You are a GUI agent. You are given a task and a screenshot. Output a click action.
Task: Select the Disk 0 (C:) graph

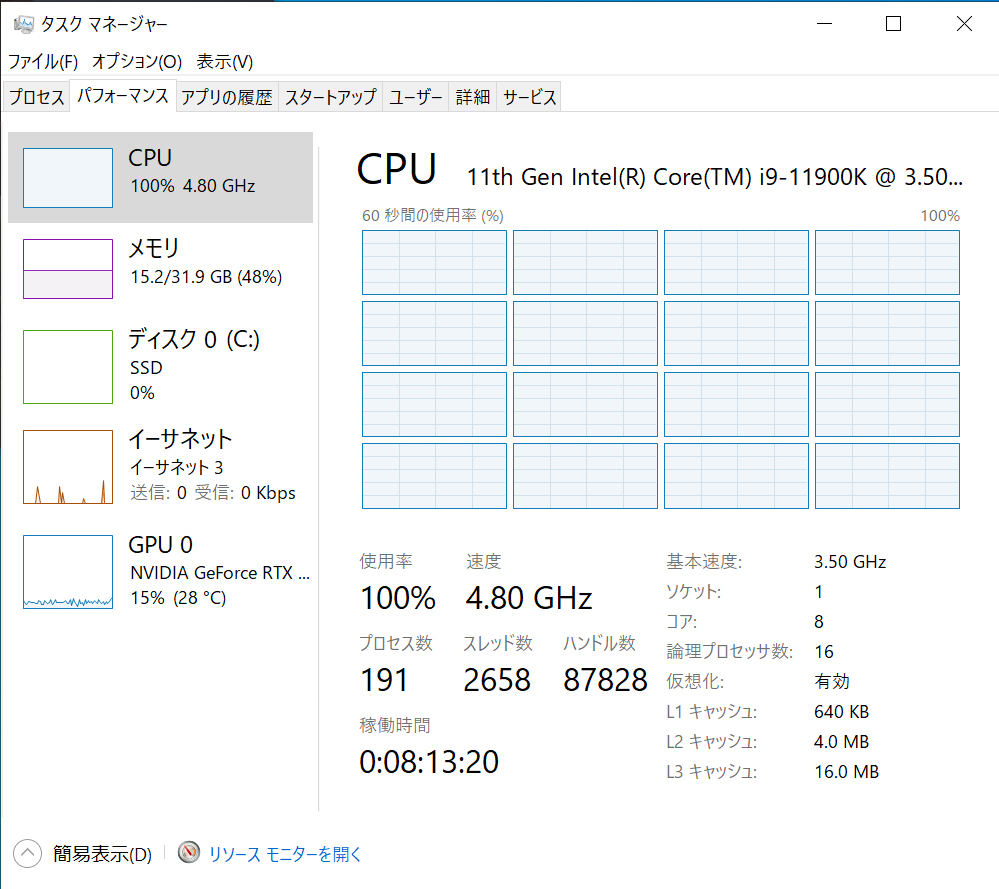68,367
